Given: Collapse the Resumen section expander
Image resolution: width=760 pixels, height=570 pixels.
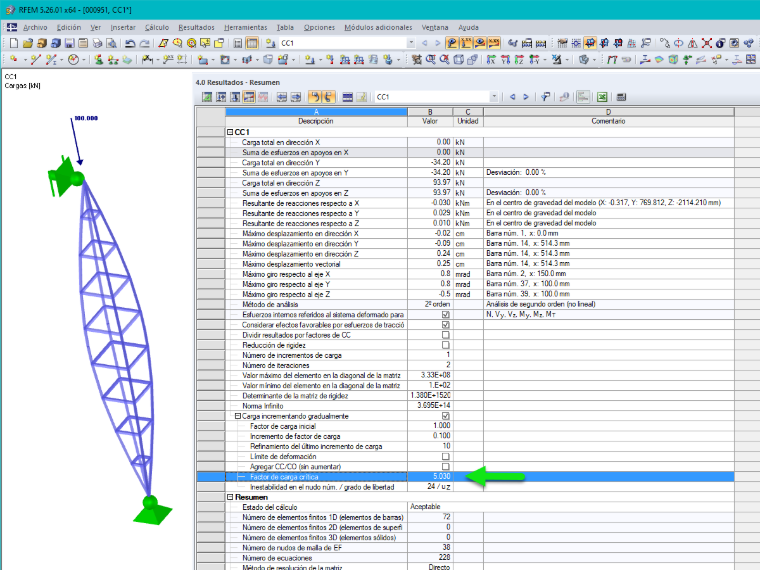Looking at the screenshot, I should coord(230,497).
